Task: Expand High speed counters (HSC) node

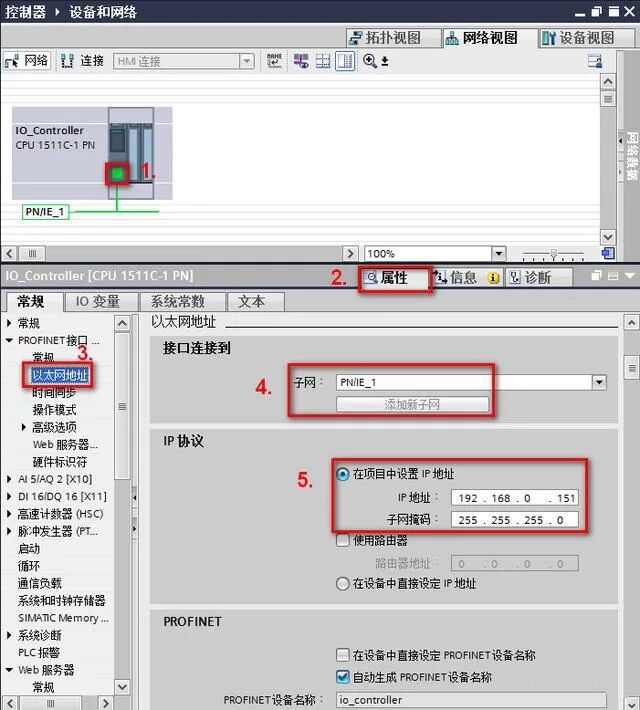Action: (9, 514)
